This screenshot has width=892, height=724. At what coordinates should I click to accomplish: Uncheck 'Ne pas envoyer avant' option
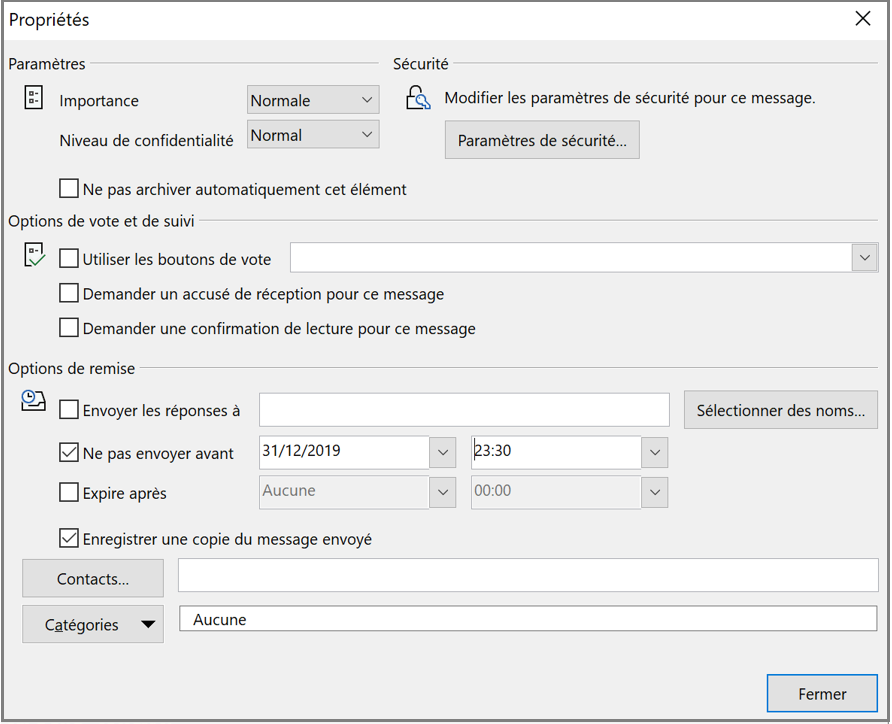[69, 452]
